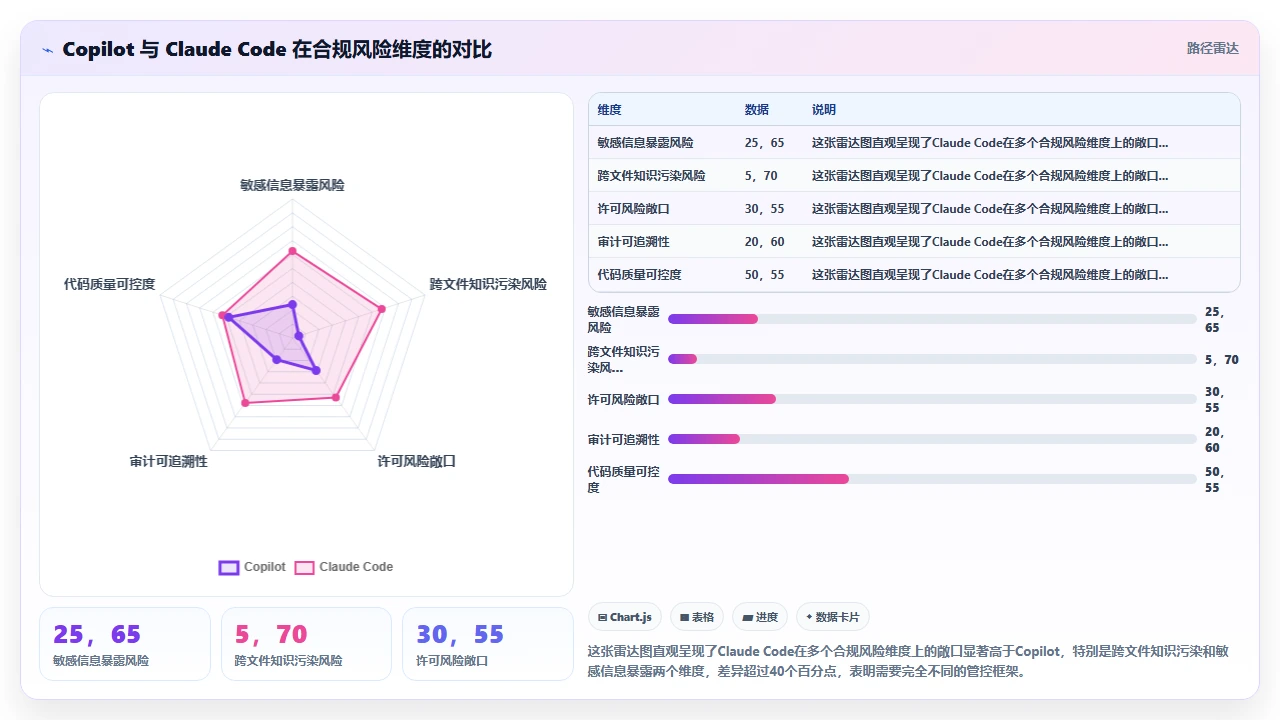Viewport: 1280px width, 720px height.
Task: Click the chart title heading text
Action: (277, 50)
